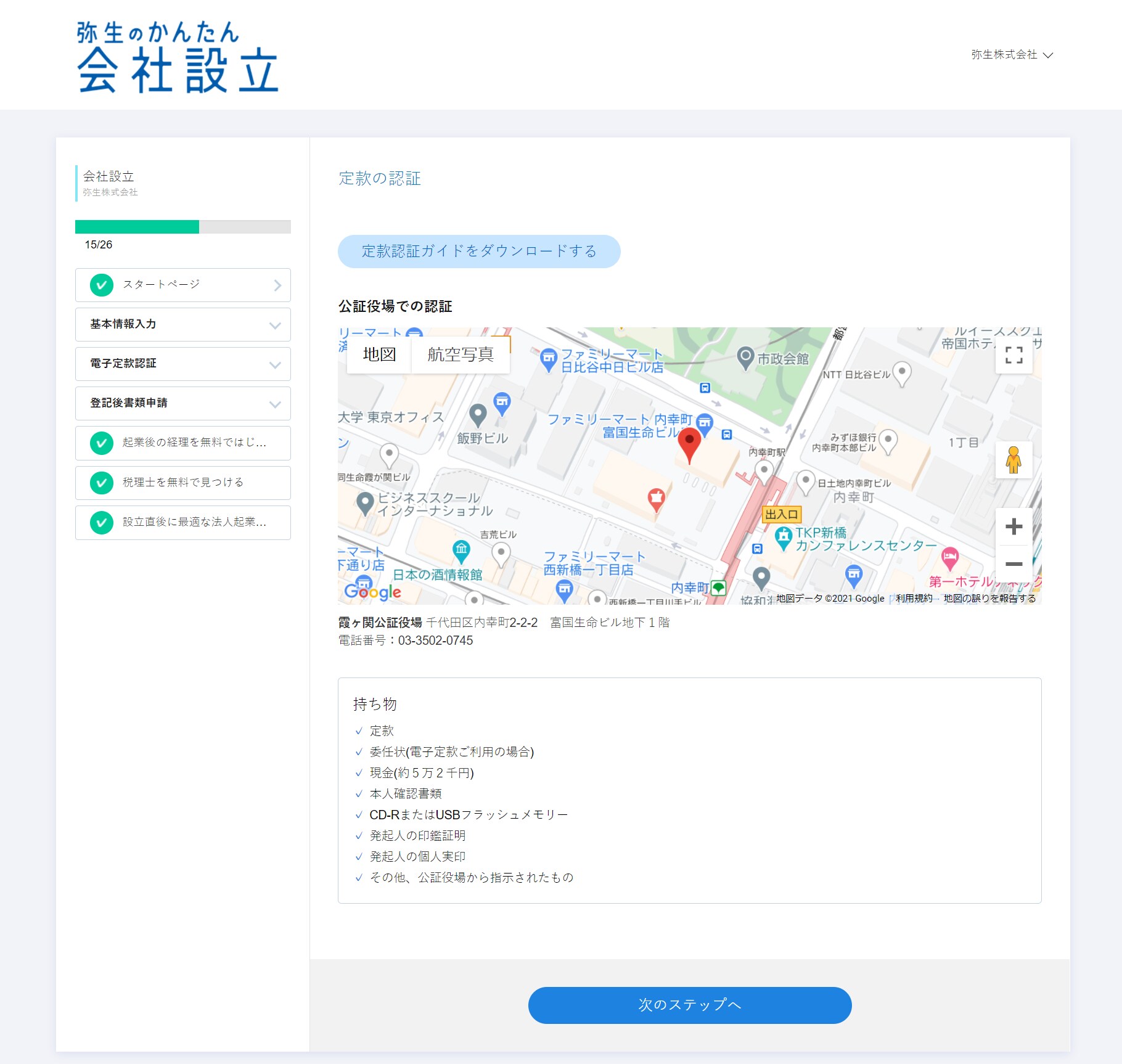Screen dimensions: 1122x1064
Task: Click the 吉荒ビル map marker
Action: click(x=501, y=555)
